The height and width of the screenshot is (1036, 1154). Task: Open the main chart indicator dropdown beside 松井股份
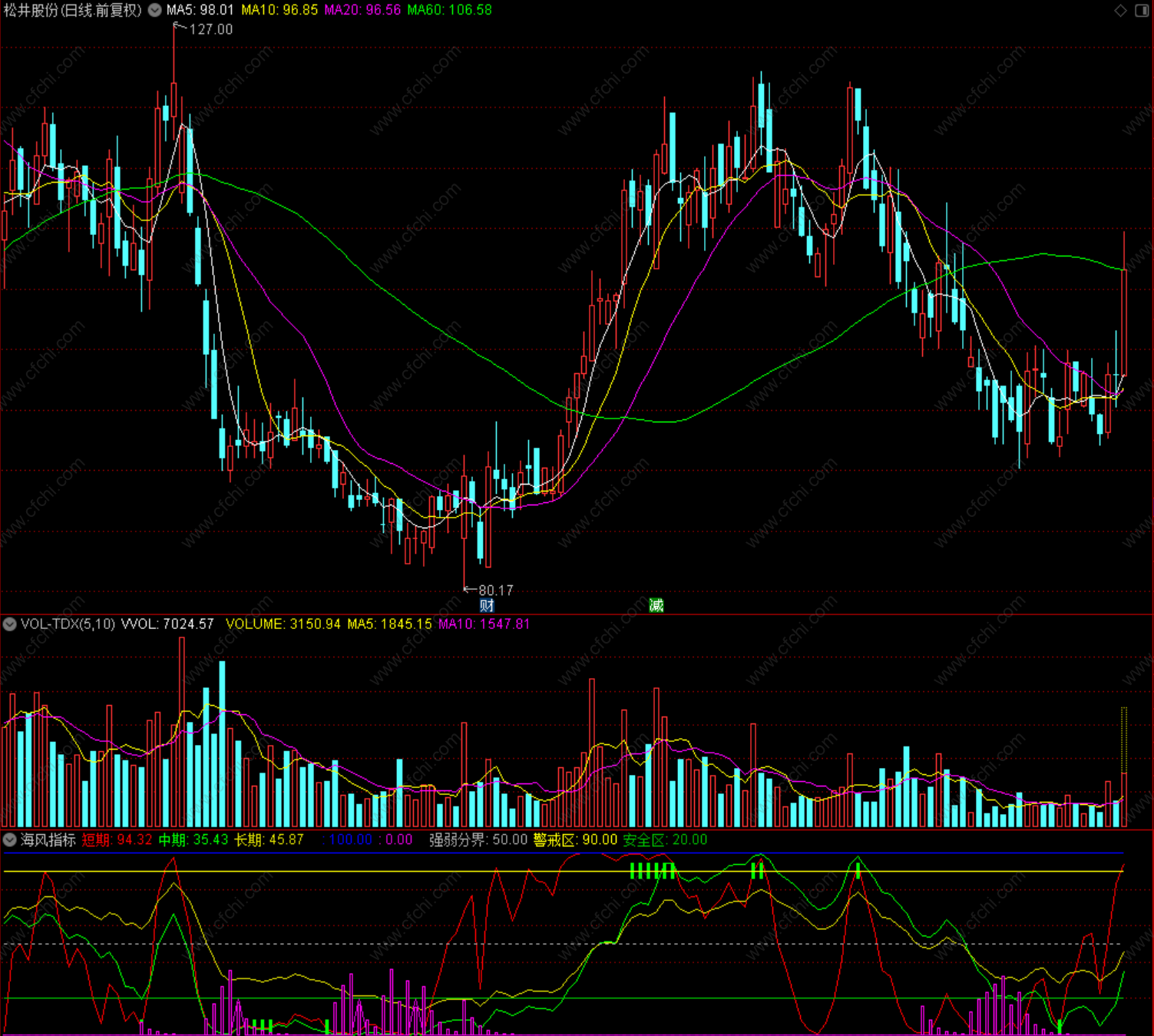pos(155,10)
